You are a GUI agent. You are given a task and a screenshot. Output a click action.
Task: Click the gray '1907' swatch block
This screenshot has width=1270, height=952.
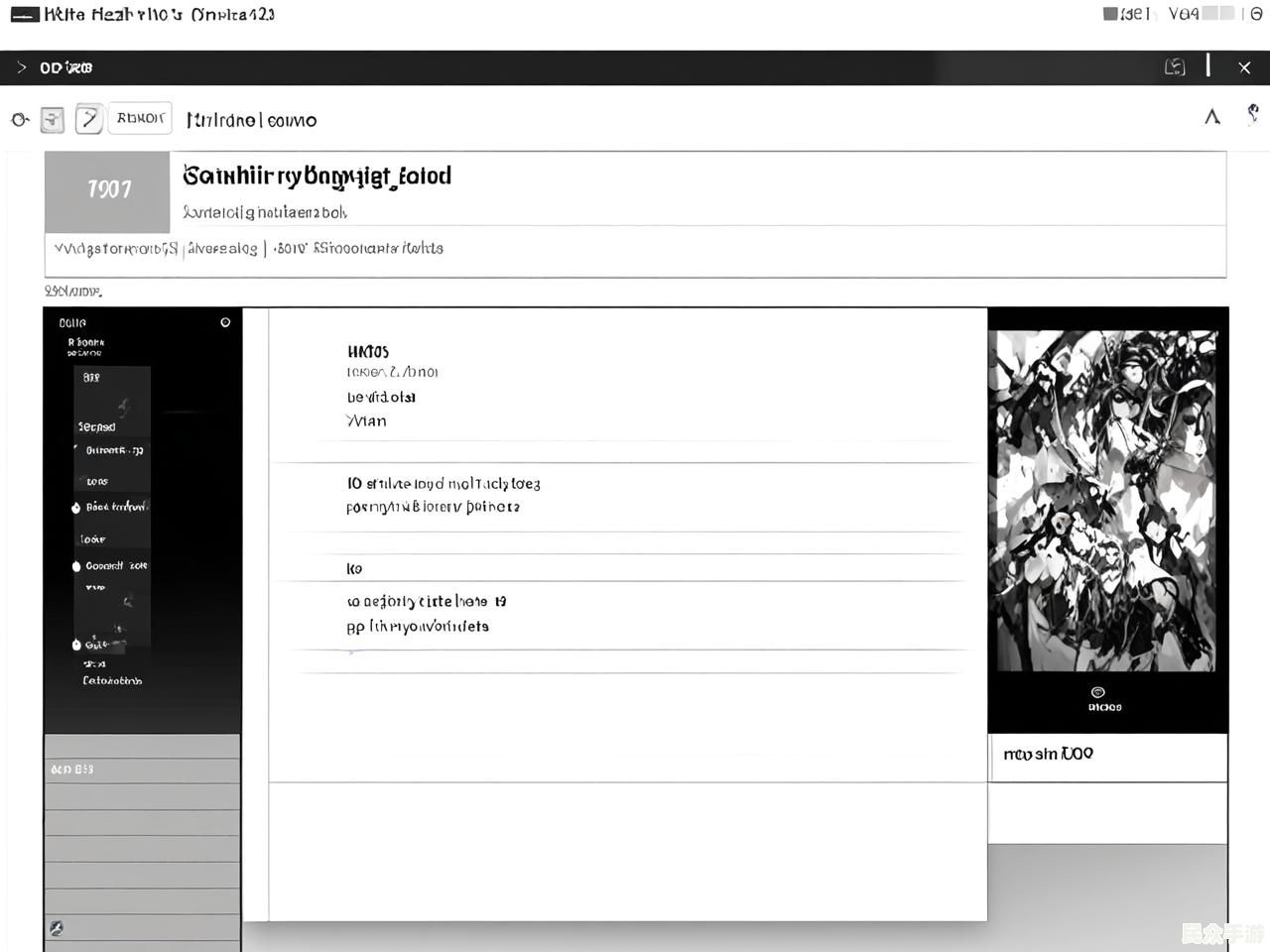[x=107, y=190]
